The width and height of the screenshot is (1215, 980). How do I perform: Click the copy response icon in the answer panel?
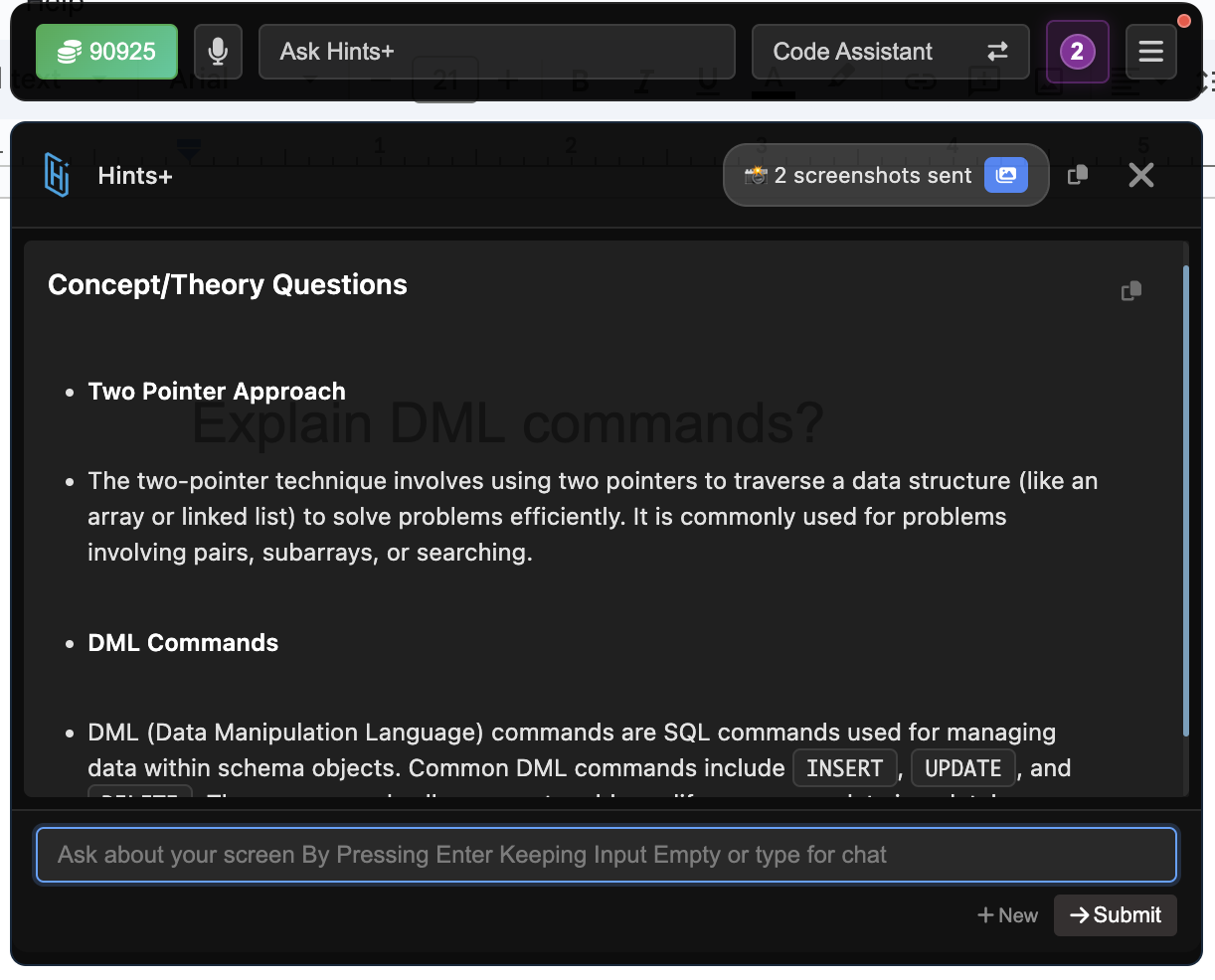[1130, 290]
